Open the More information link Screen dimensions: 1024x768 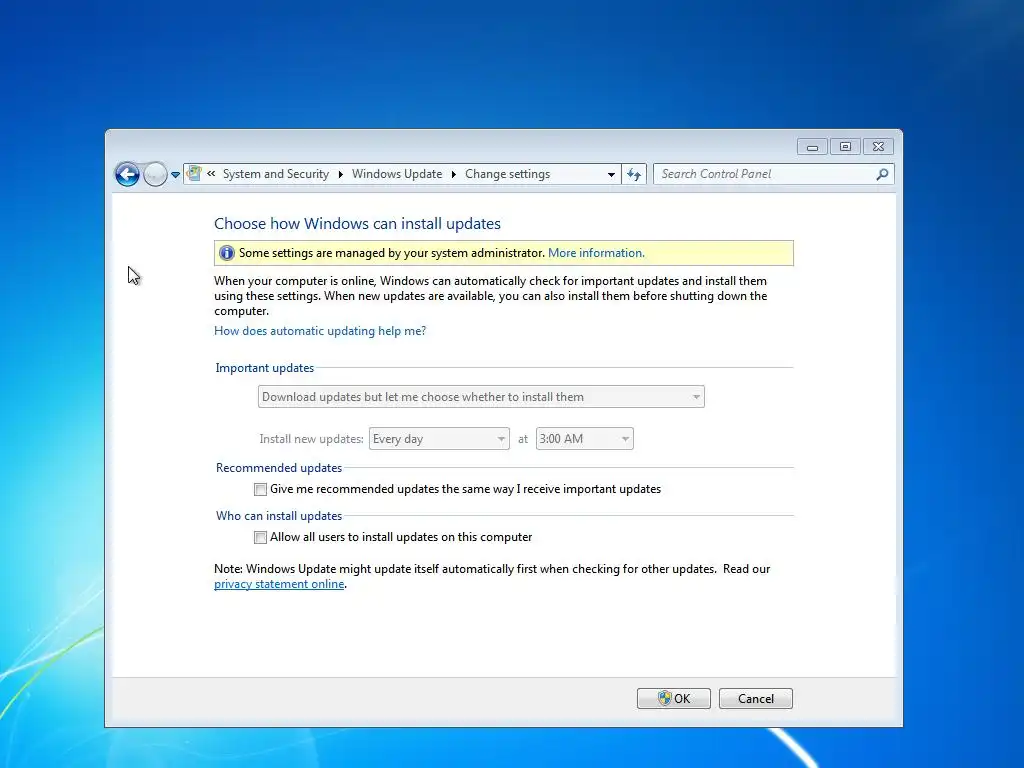(x=596, y=253)
